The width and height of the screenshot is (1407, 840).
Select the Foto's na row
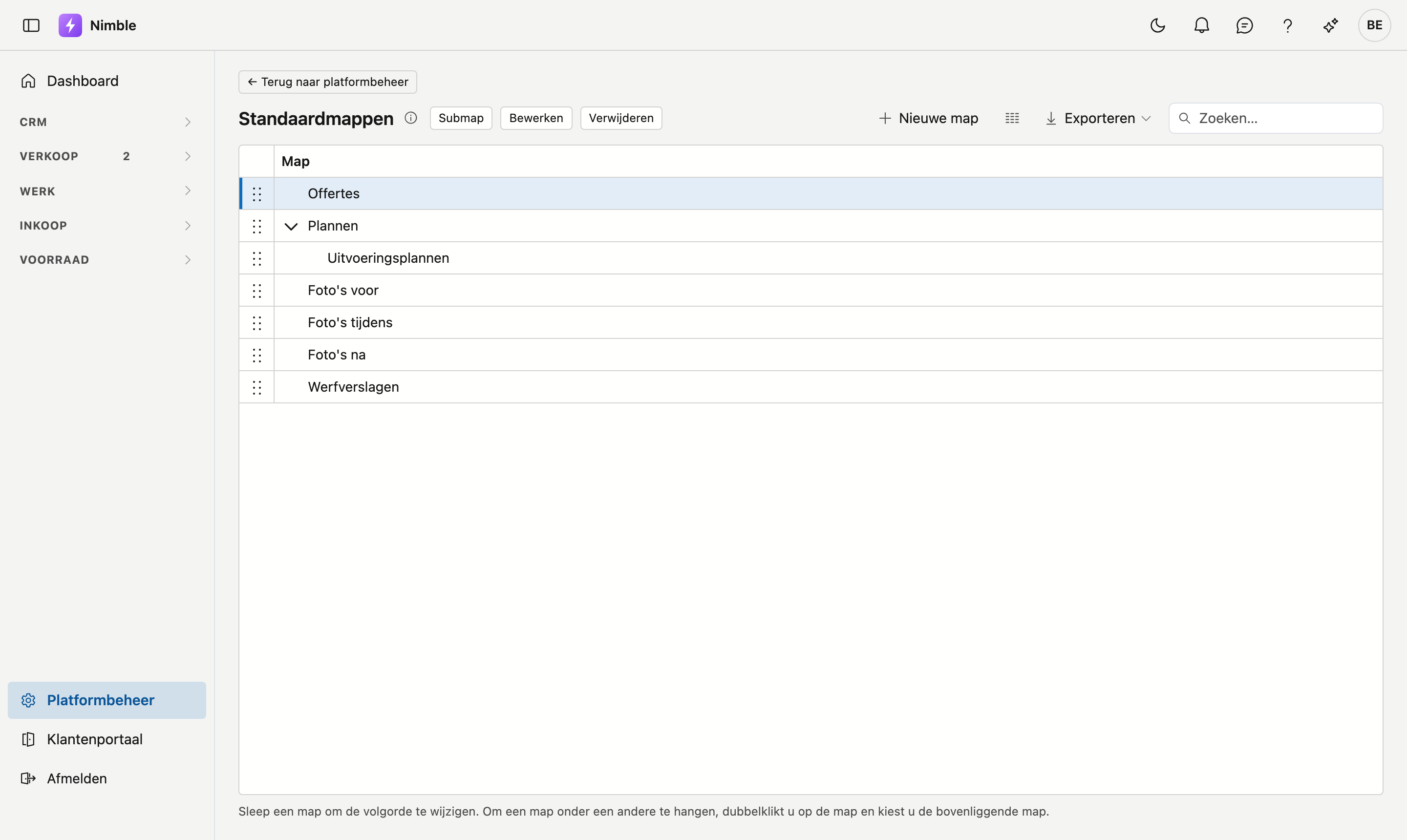tap(811, 355)
